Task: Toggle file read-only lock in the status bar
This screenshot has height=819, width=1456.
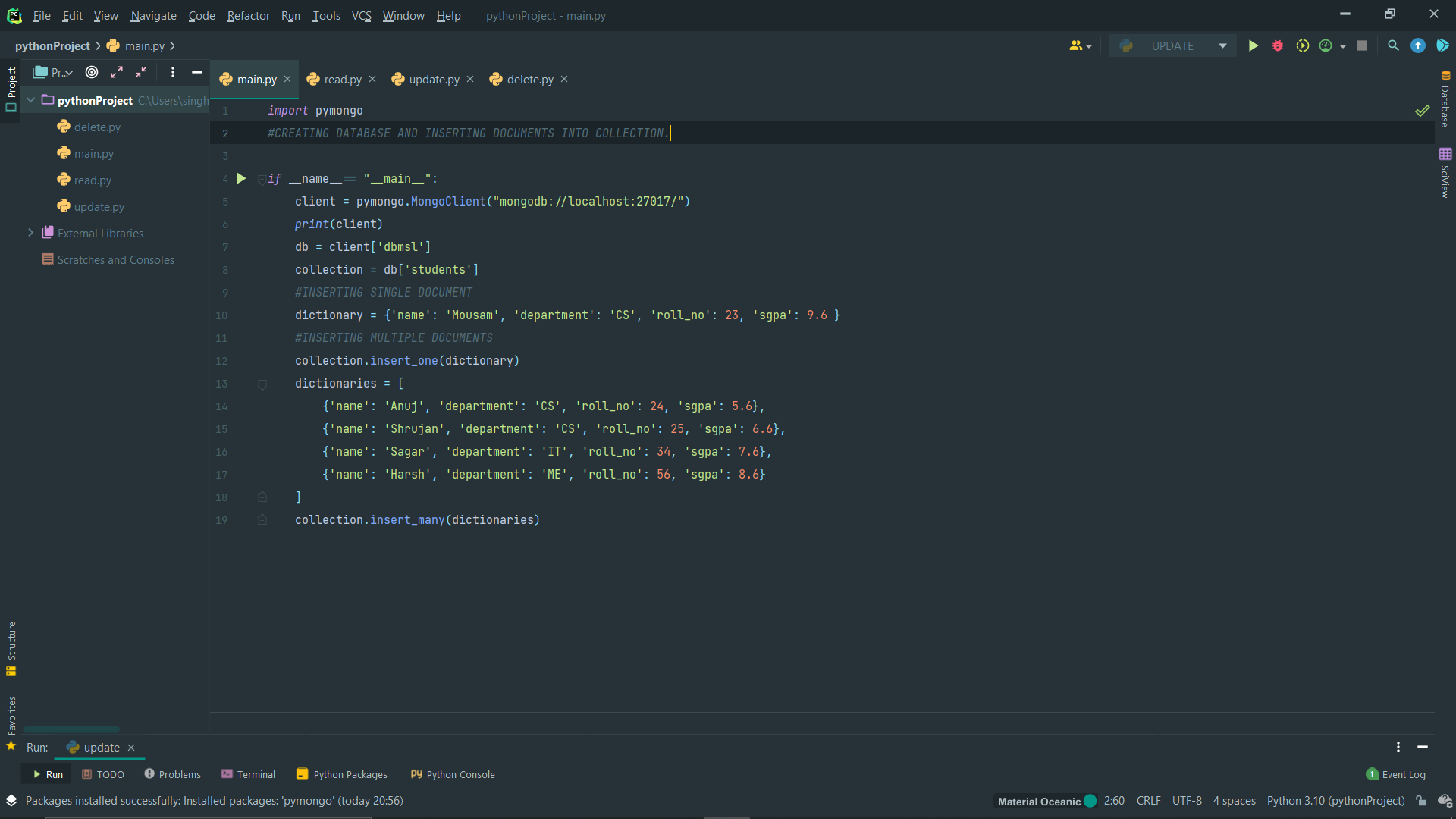Action: point(1422,801)
